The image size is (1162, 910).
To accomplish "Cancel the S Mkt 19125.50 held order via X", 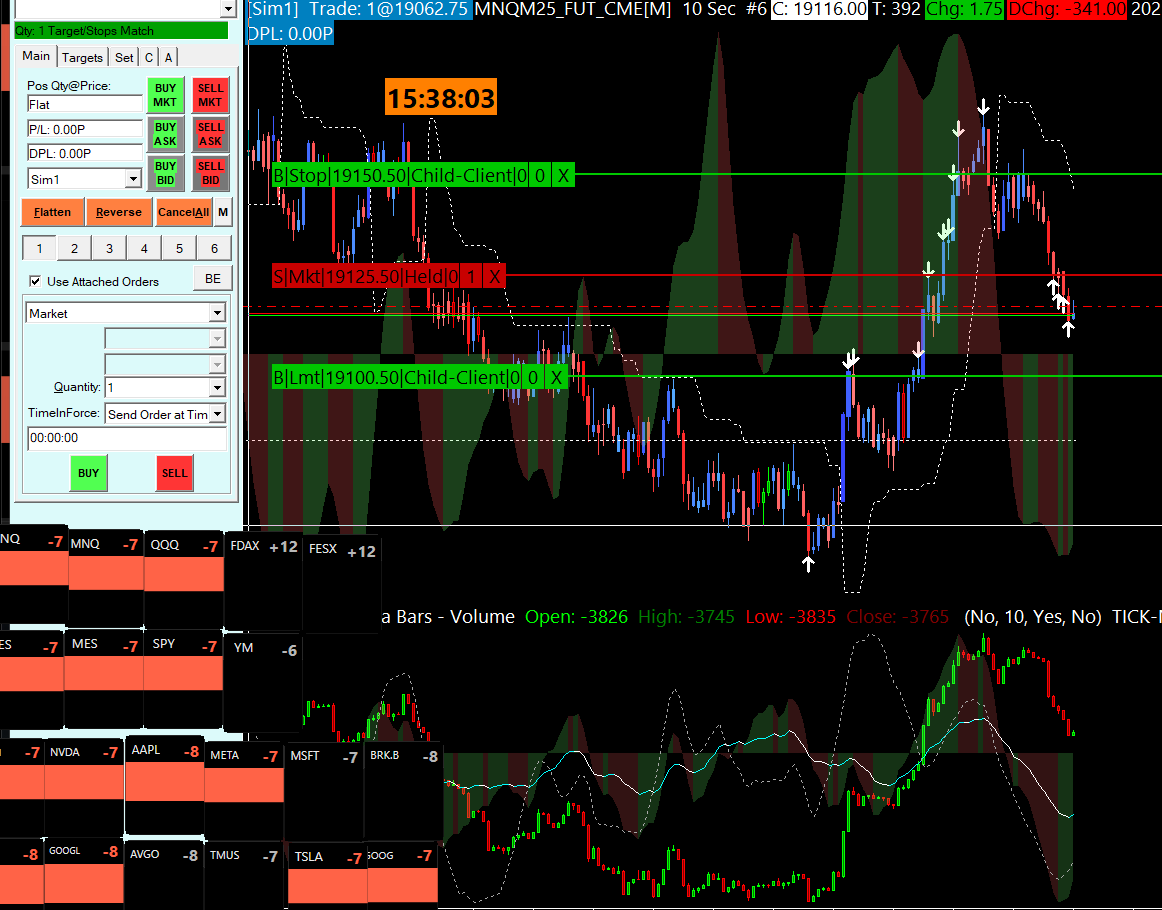I will pos(495,278).
